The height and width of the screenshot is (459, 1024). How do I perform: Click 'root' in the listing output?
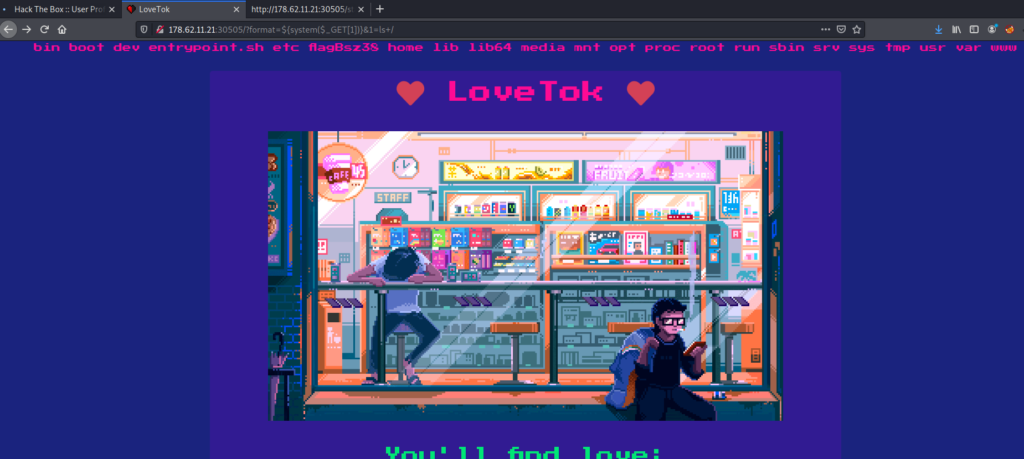[707, 48]
